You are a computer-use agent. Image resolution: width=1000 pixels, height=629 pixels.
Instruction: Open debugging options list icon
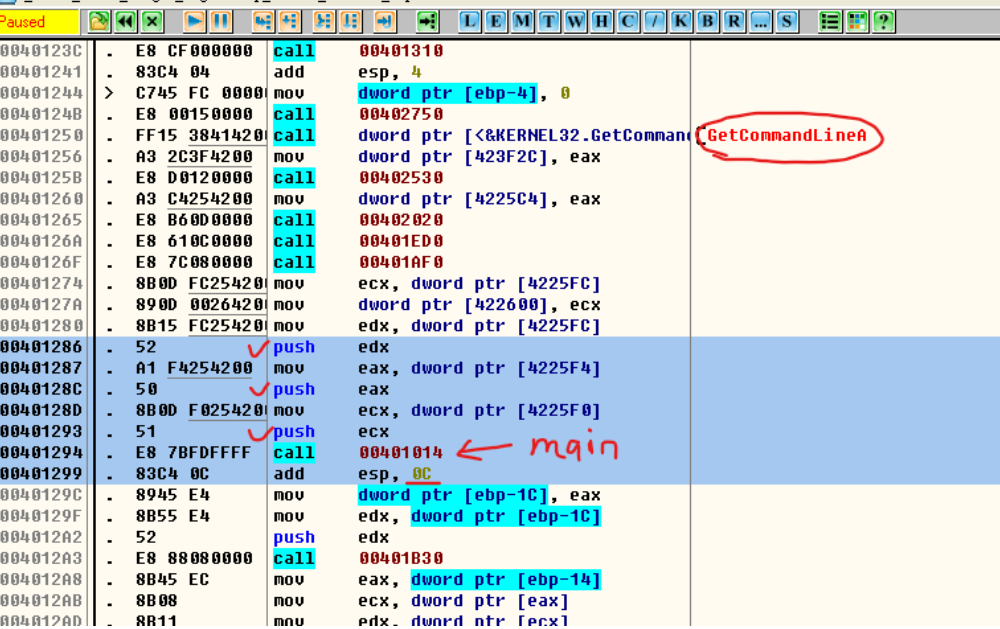point(830,20)
